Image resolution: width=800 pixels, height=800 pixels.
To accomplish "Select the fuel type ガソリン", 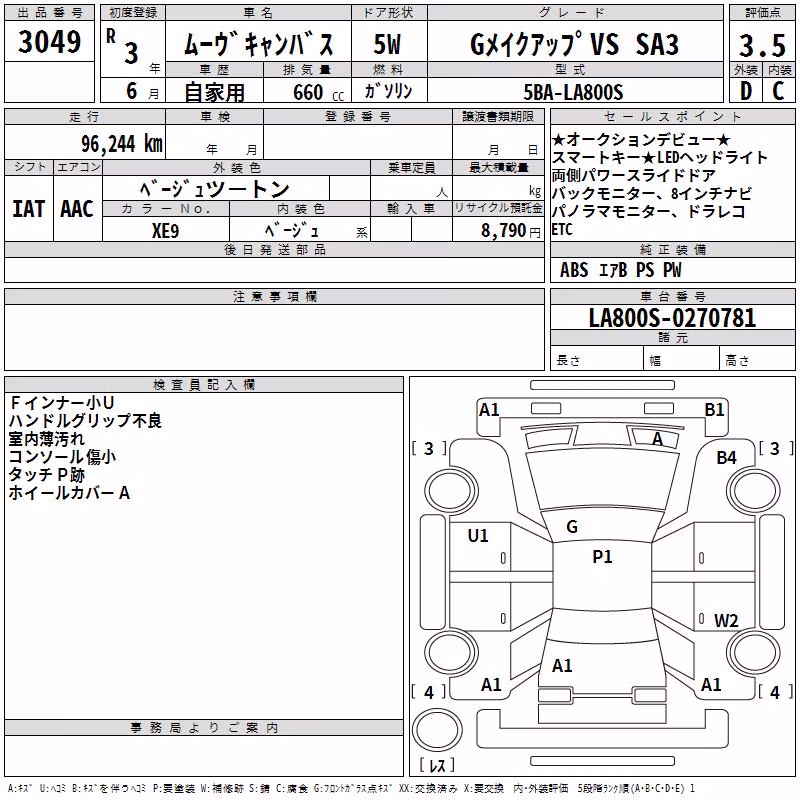I will (388, 91).
